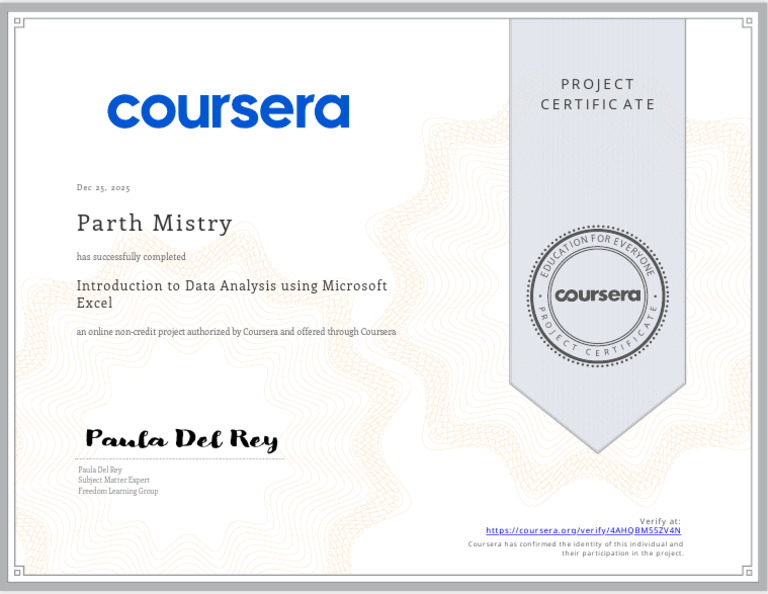Click the date Dec 25, 2025

point(103,188)
